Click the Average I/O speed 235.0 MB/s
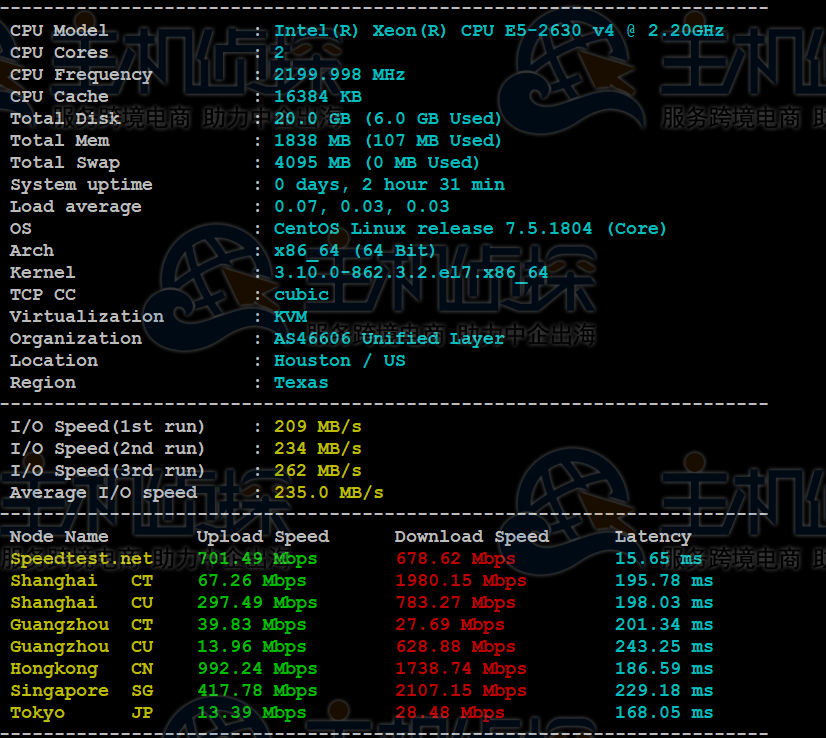 click(x=329, y=493)
